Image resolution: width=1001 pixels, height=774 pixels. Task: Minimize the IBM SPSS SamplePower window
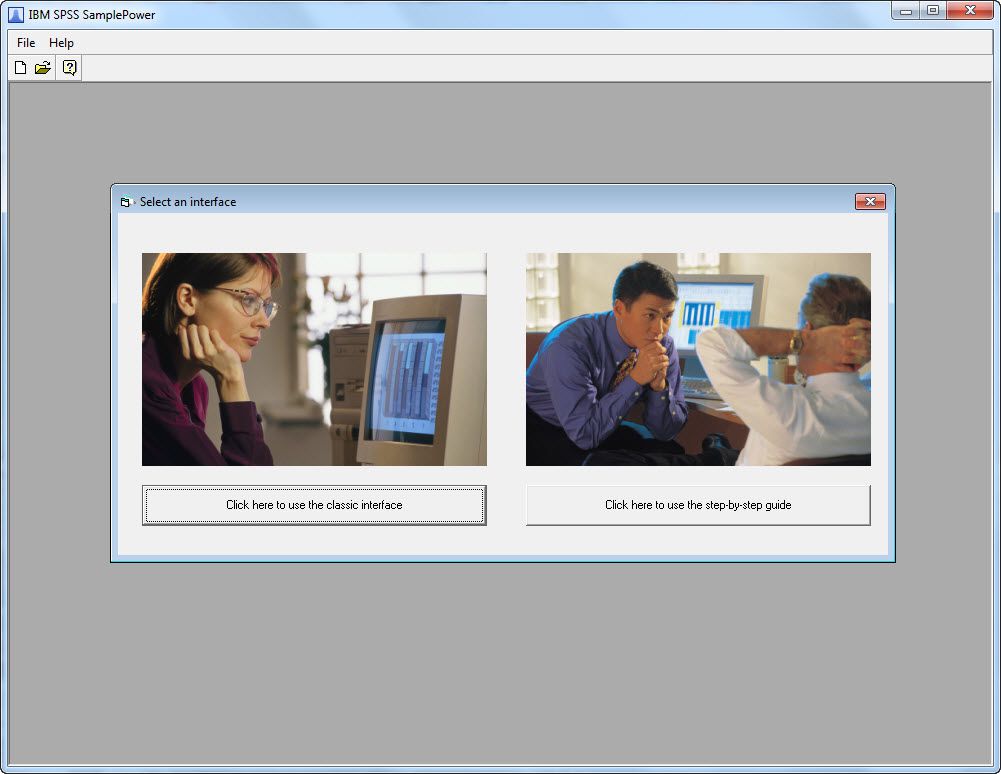[905, 11]
